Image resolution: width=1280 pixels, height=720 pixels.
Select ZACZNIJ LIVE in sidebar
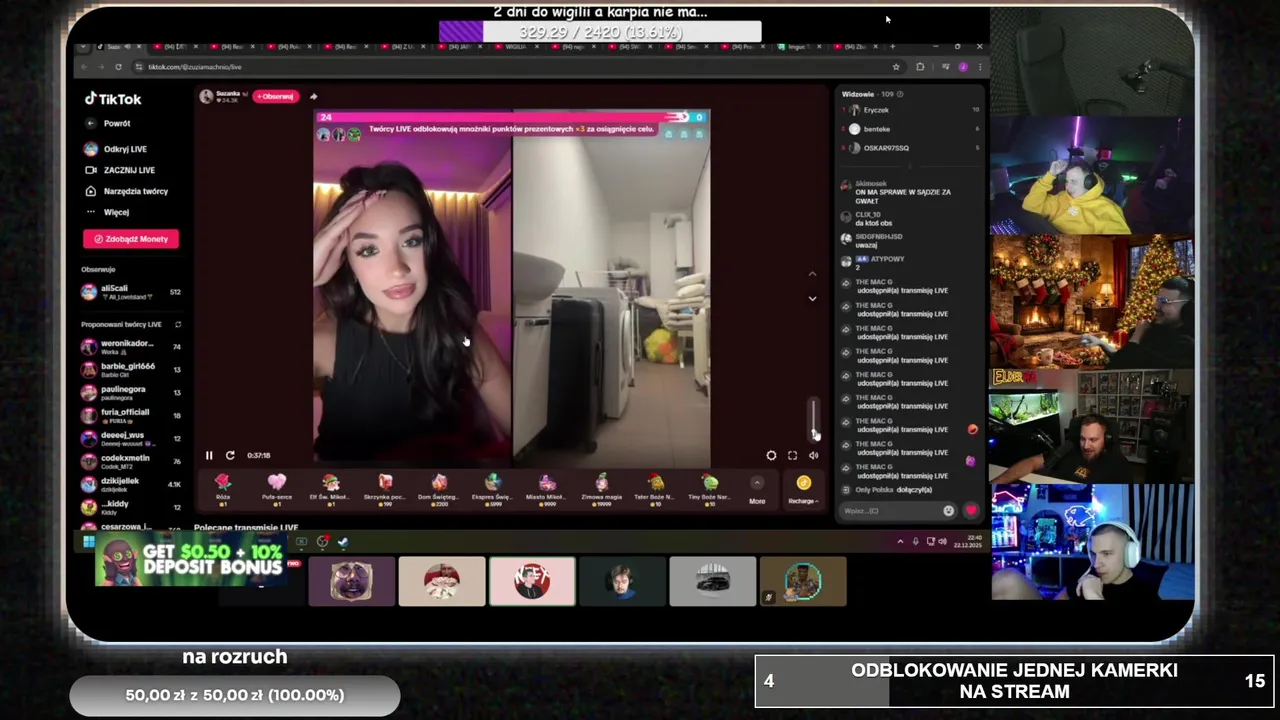tap(121, 170)
